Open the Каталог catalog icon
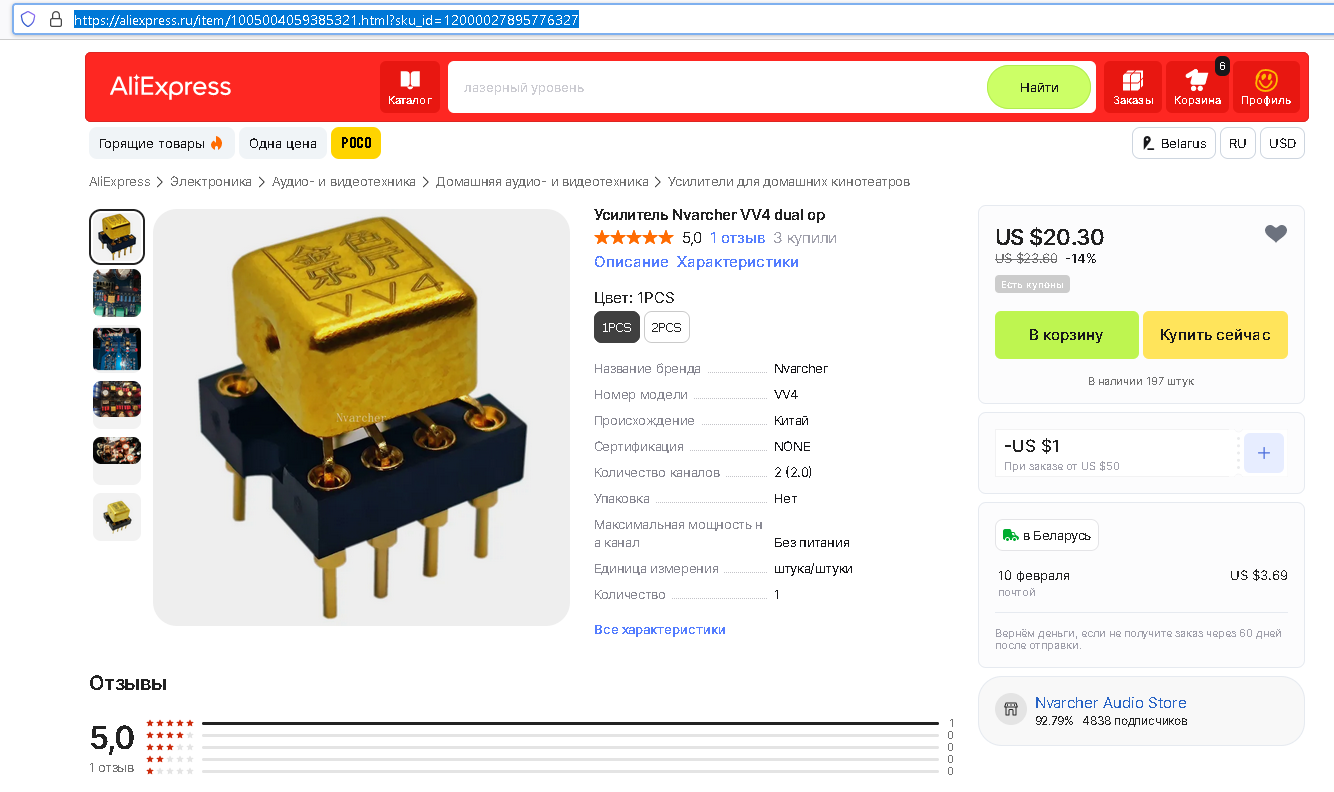Image resolution: width=1334 pixels, height=792 pixels. tap(410, 87)
